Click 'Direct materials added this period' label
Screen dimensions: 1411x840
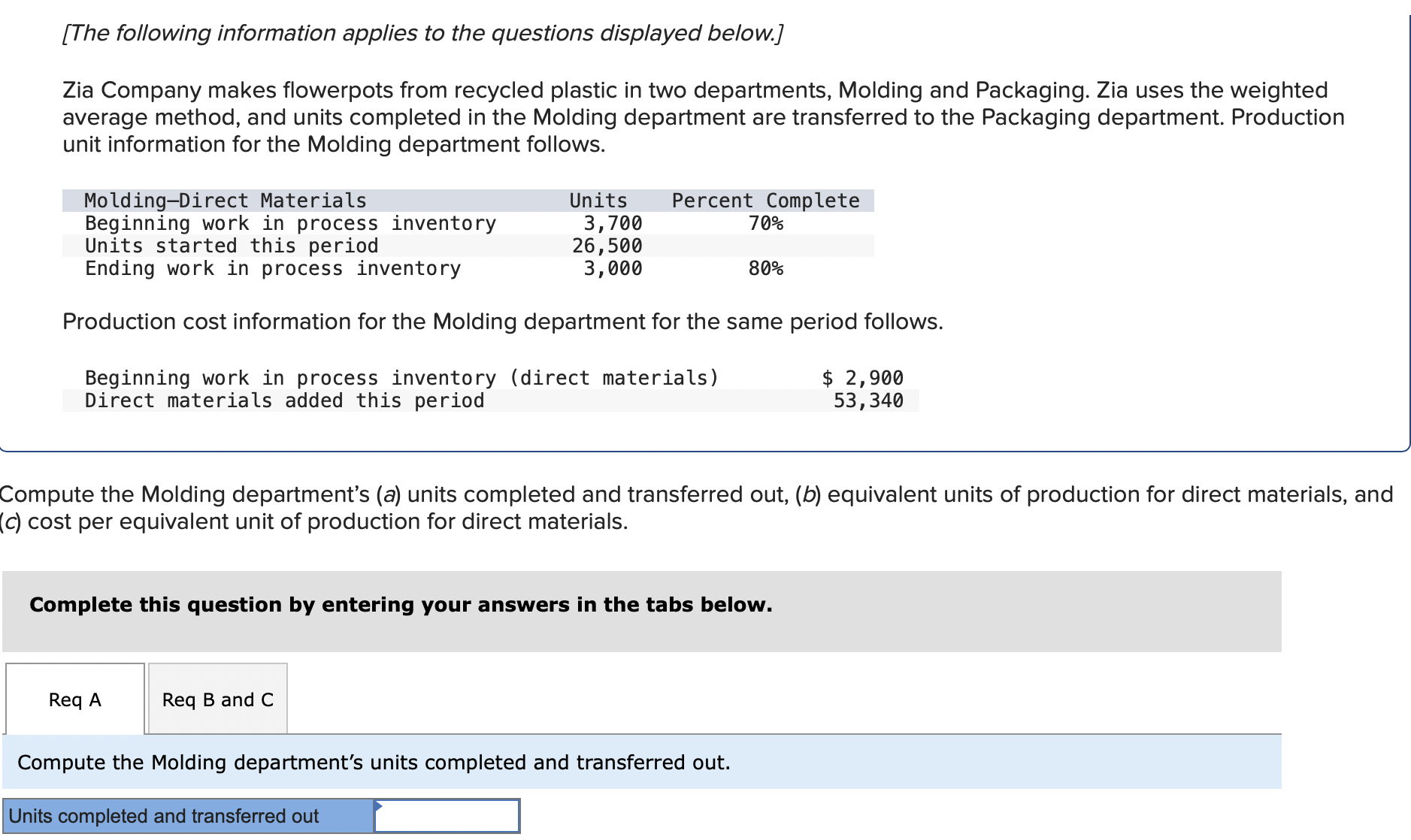[284, 400]
